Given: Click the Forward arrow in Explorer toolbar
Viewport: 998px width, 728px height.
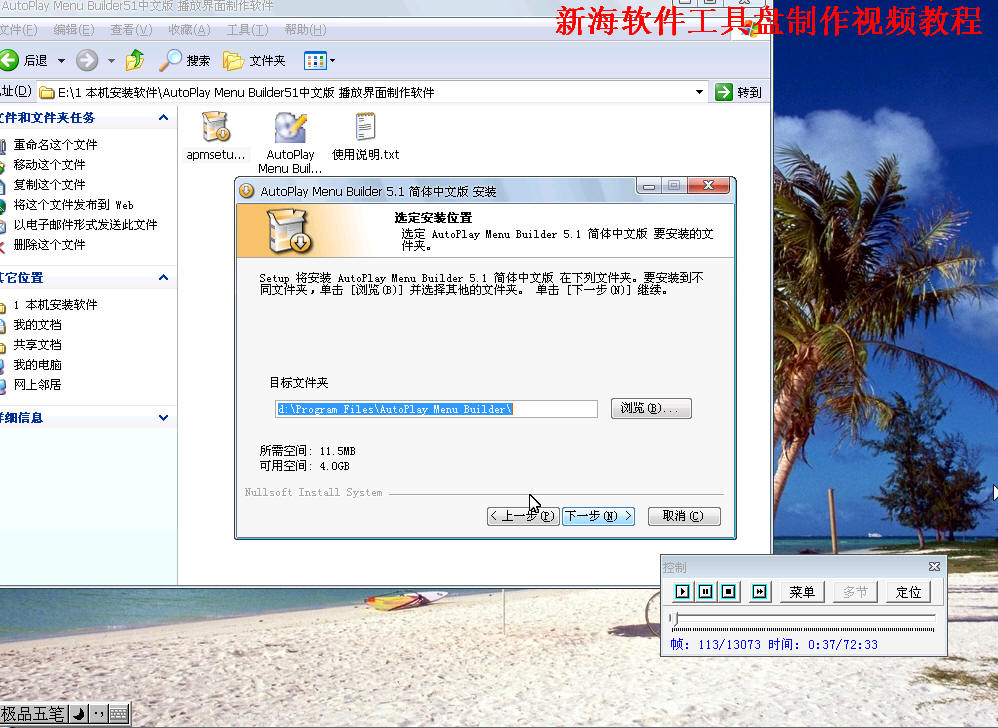Looking at the screenshot, I should [x=87, y=60].
